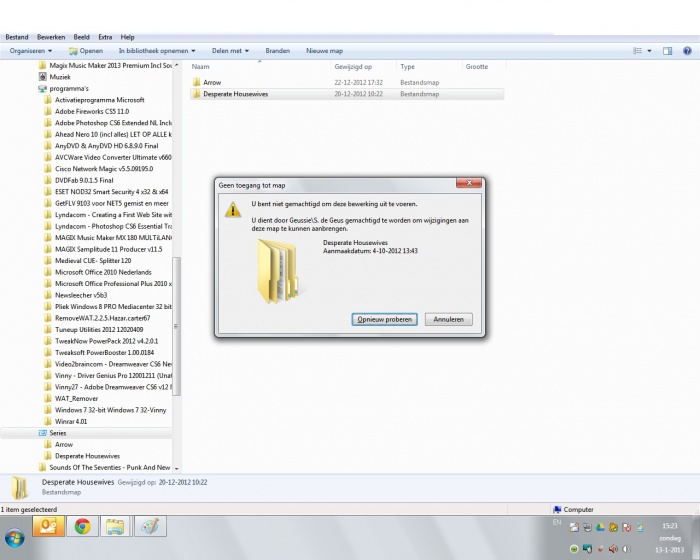Click the Muziek library icon in tree
This screenshot has height=560, width=700.
(42, 77)
